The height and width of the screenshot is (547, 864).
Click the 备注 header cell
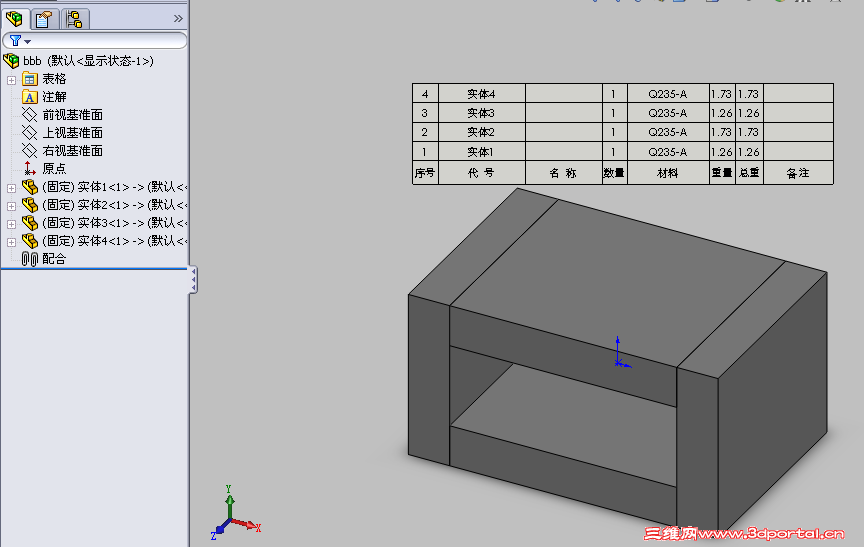pyautogui.click(x=798, y=173)
